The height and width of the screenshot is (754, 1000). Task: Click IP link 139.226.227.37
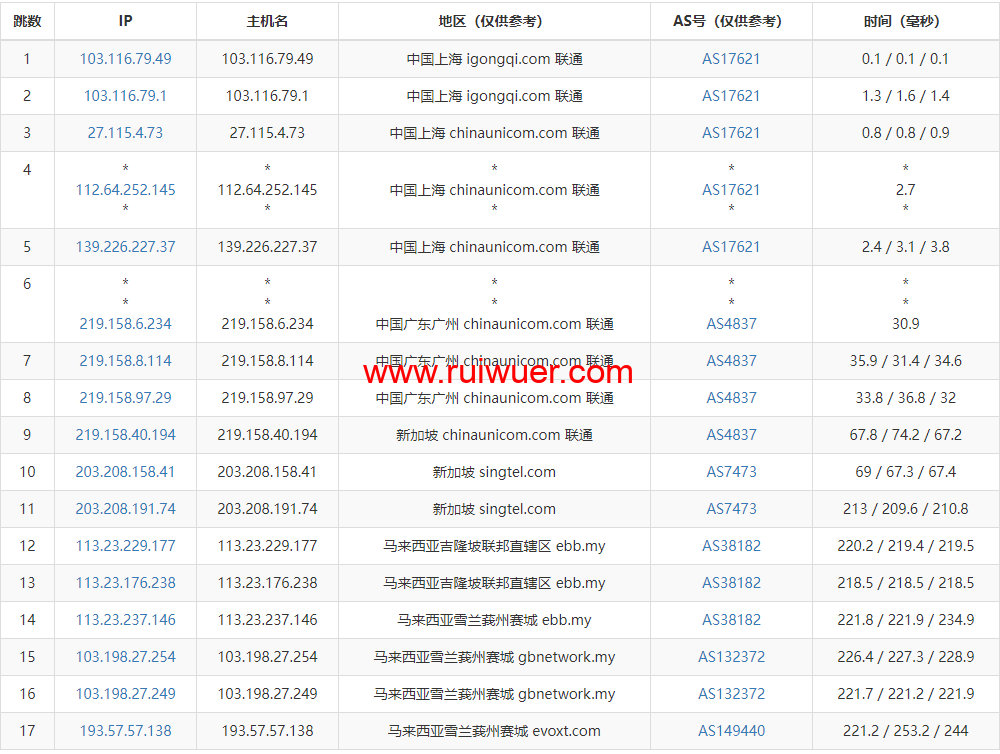tap(125, 247)
